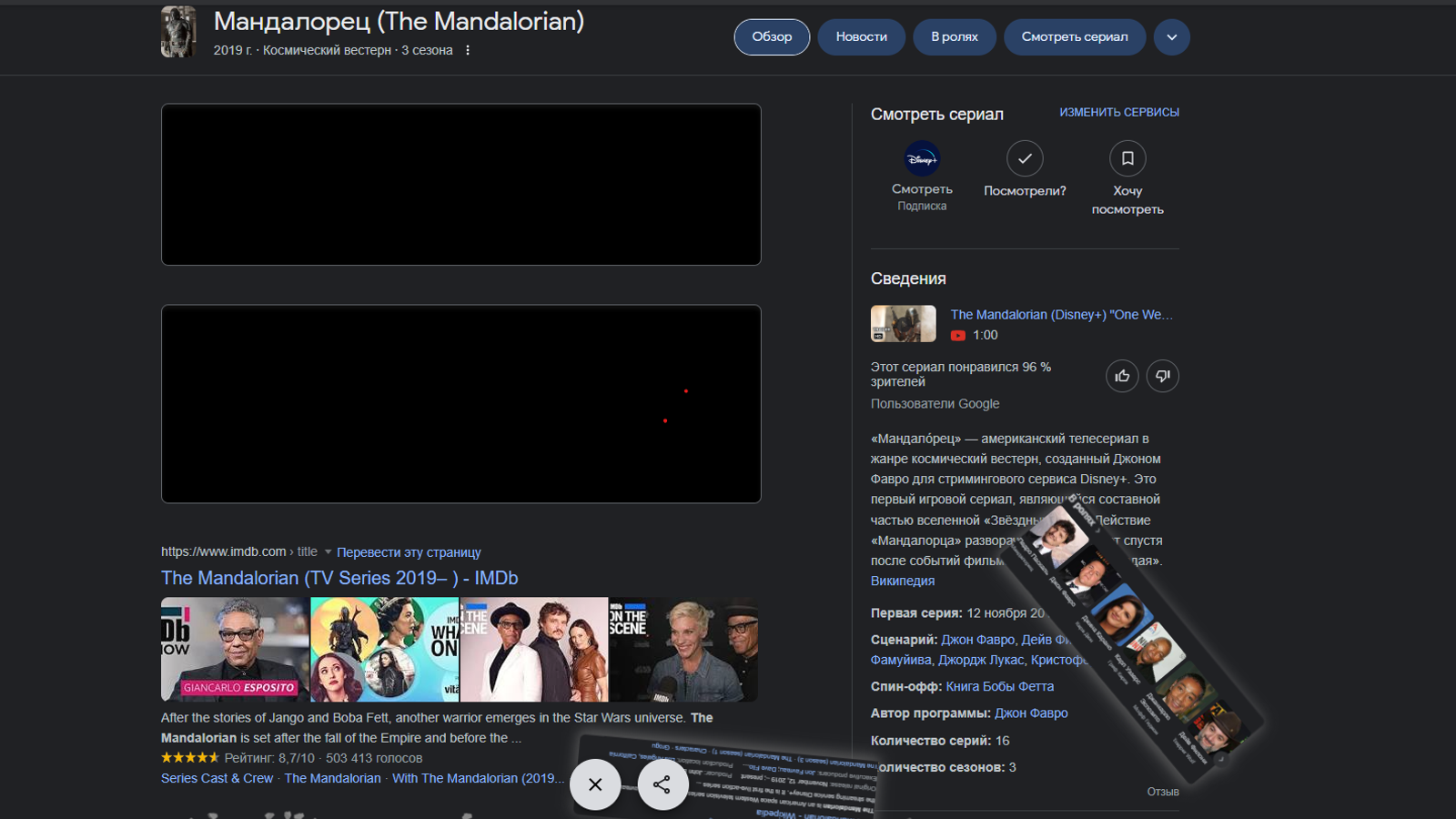This screenshot has width=1456, height=819.
Task: Click the Mandalorian poster image in the header
Action: pos(178,32)
